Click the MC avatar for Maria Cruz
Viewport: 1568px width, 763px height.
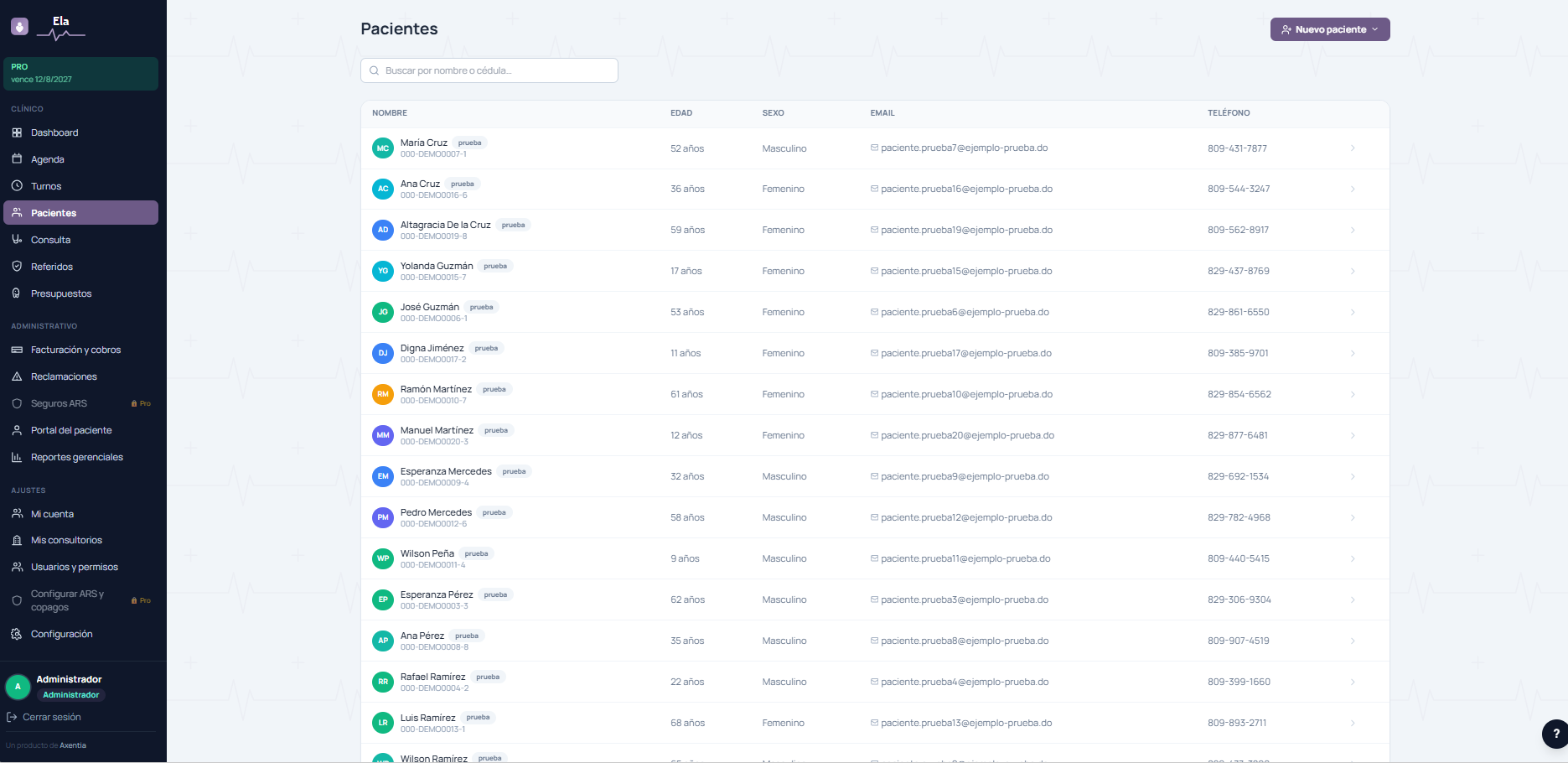(x=383, y=148)
